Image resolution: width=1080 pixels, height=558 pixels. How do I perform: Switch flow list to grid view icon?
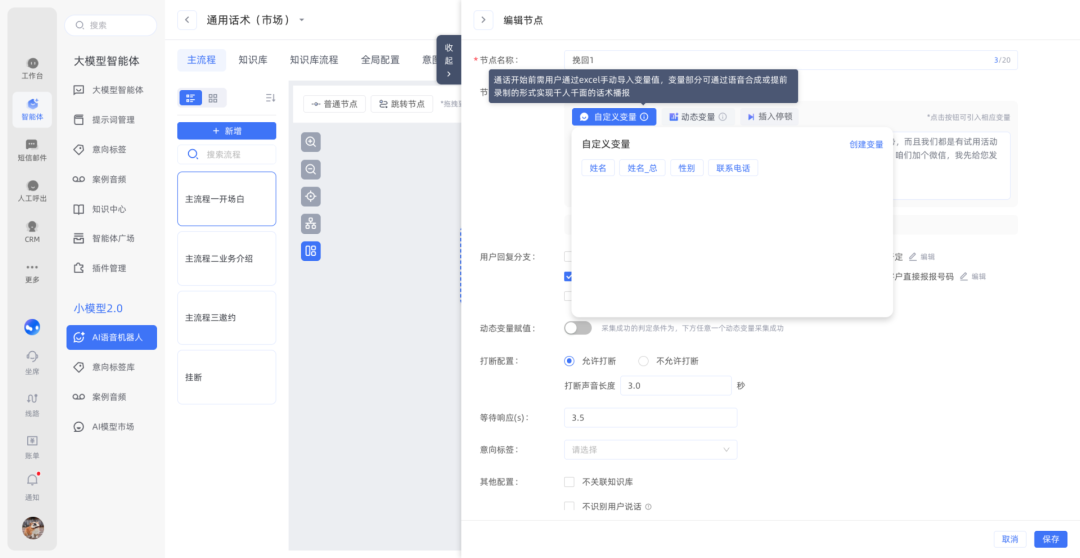click(x=213, y=98)
